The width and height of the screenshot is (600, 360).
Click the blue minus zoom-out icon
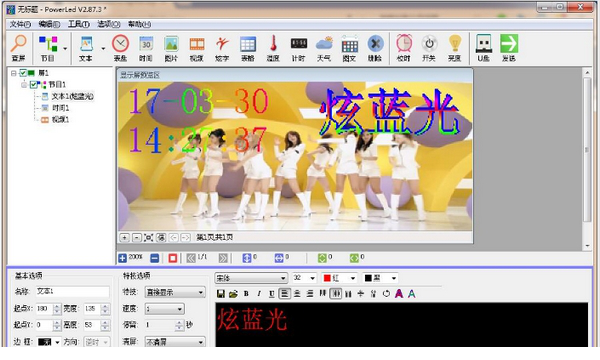coord(155,259)
